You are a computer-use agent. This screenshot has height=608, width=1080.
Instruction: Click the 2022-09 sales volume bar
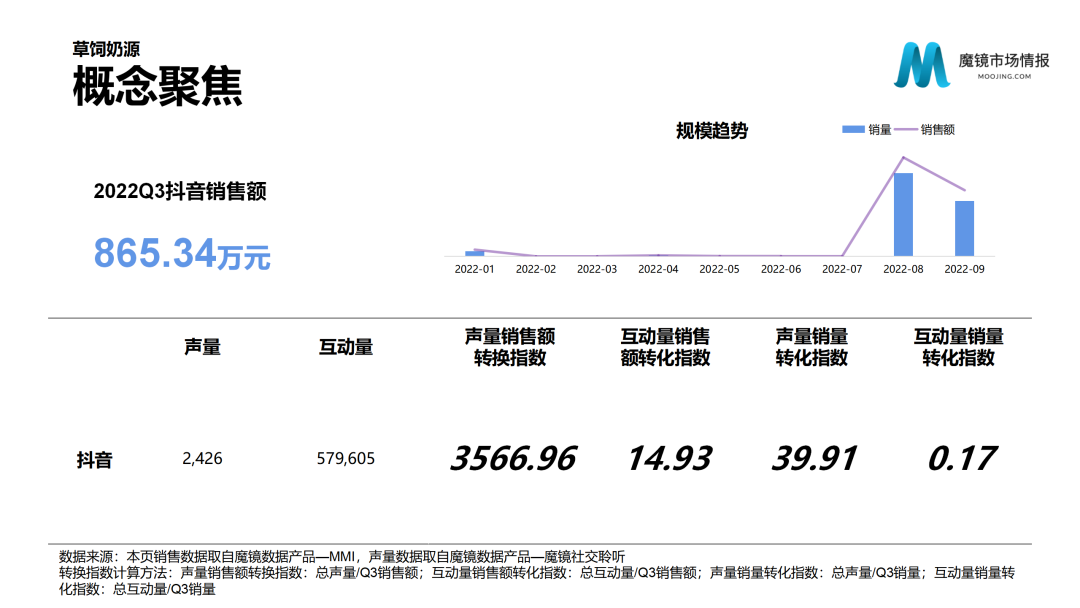pyautogui.click(x=964, y=229)
